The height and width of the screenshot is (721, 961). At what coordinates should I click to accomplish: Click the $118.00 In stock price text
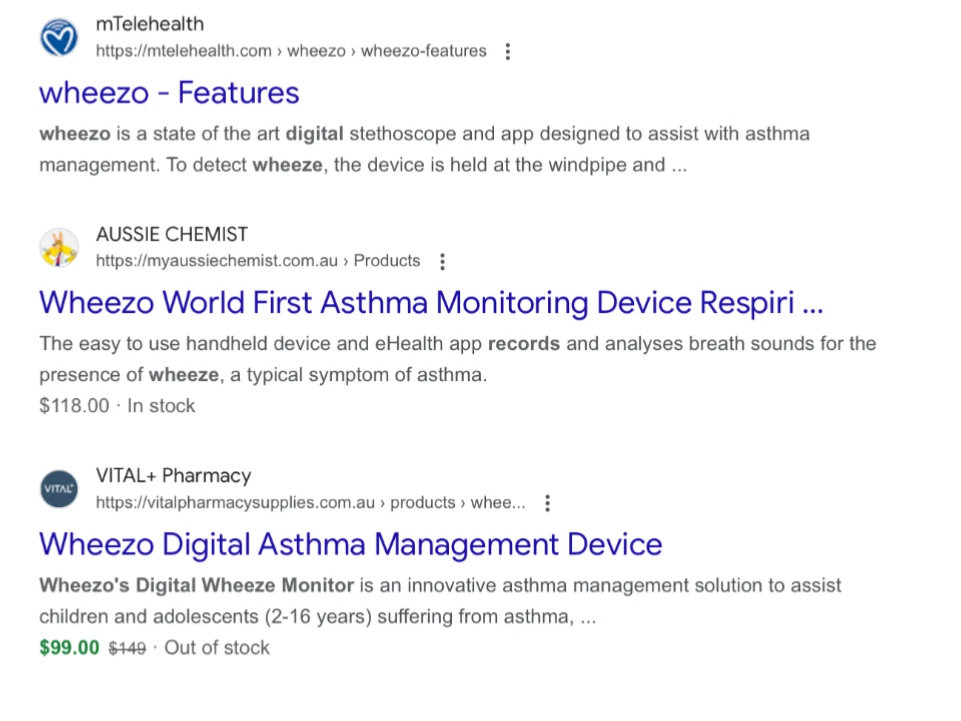(x=117, y=406)
